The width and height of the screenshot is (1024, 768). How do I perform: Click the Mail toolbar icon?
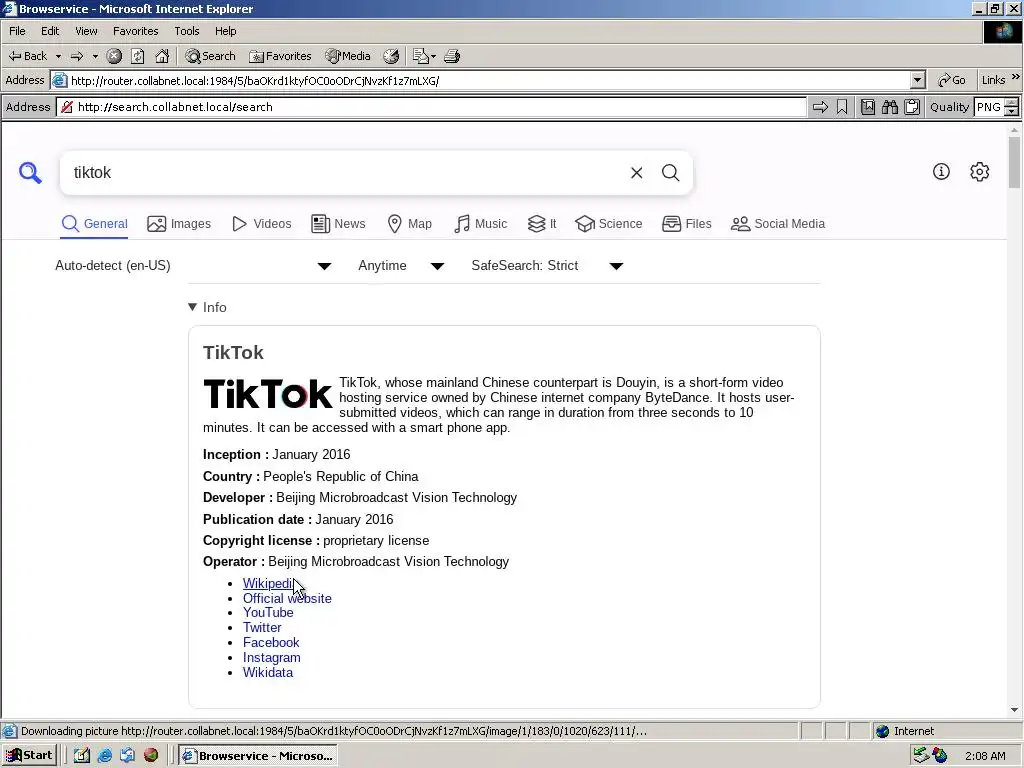pyautogui.click(x=421, y=56)
